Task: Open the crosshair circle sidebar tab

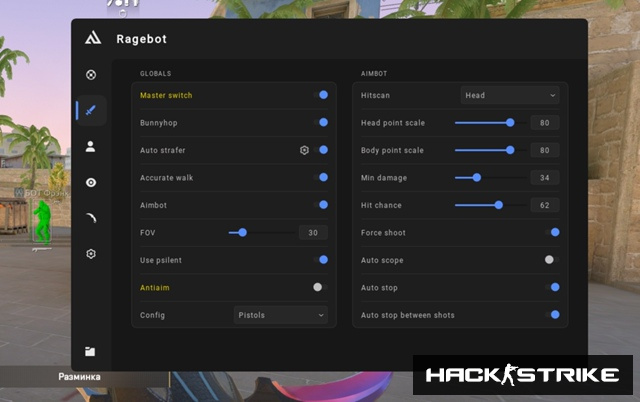Action: coord(91,74)
